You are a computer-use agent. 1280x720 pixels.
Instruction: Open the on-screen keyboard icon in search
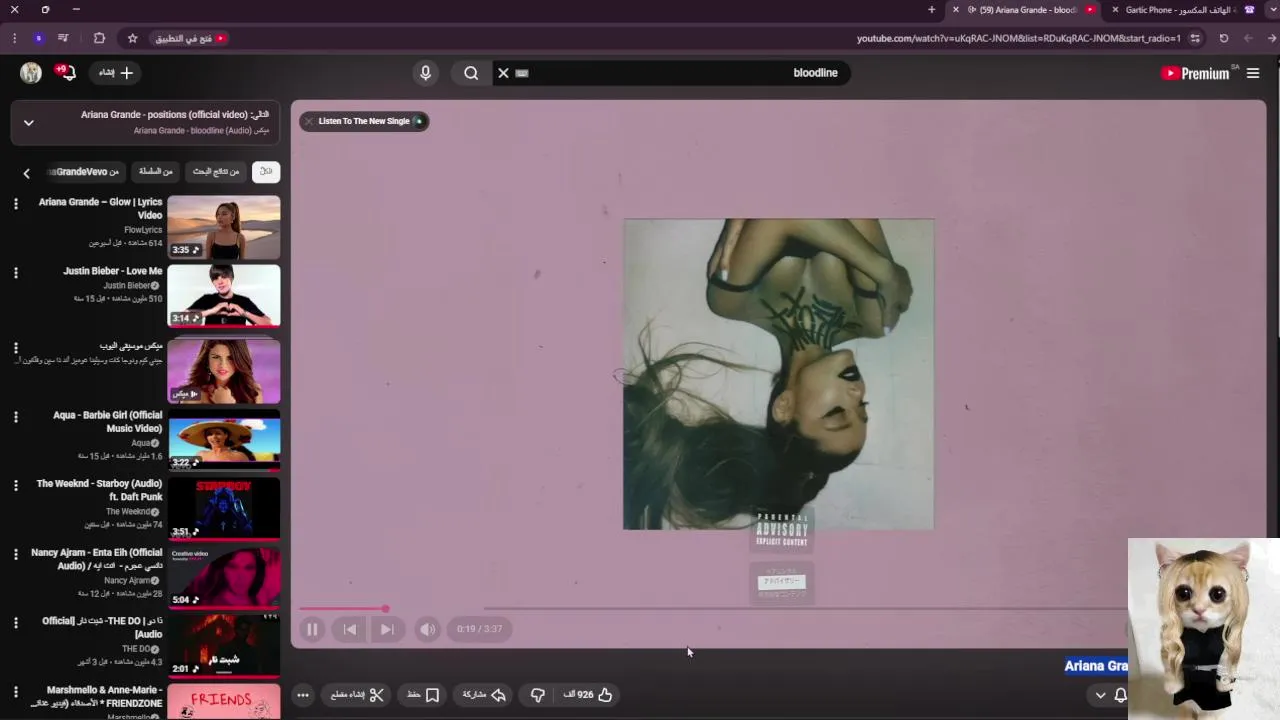coord(522,73)
